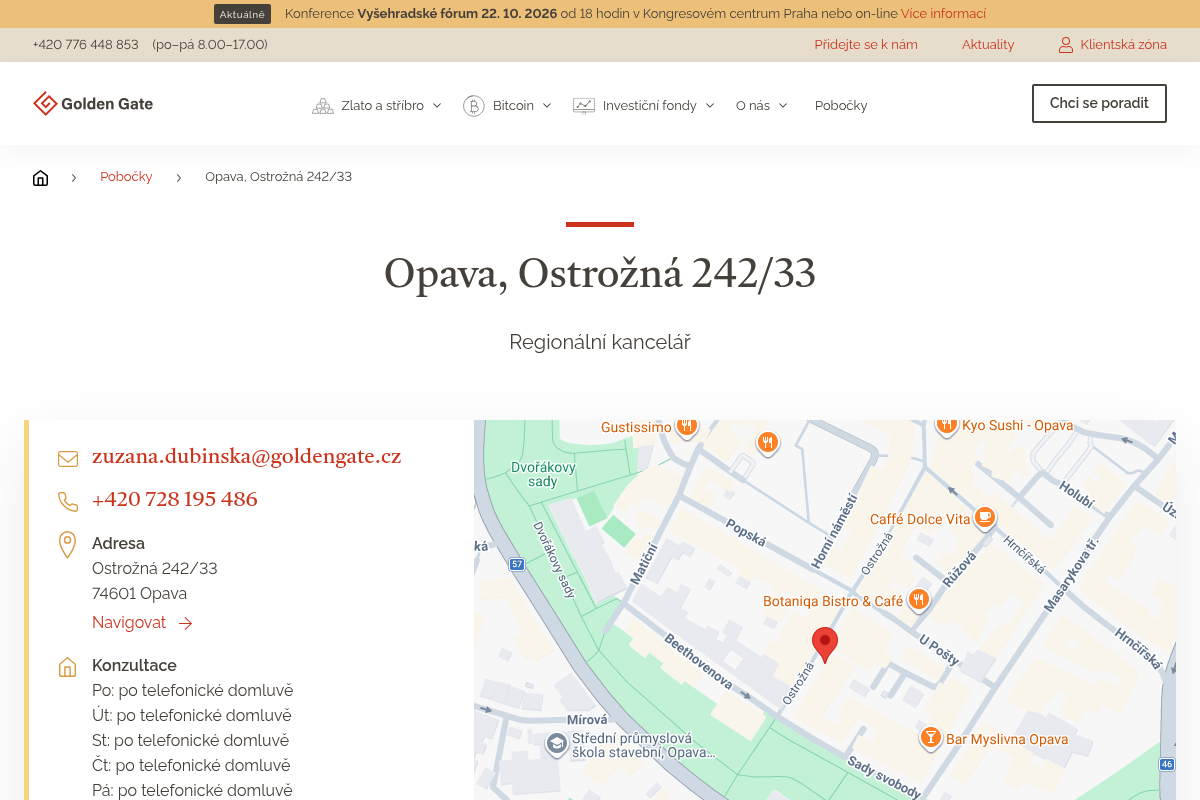
Task: Open the Pobočky menu item
Action: tap(841, 105)
